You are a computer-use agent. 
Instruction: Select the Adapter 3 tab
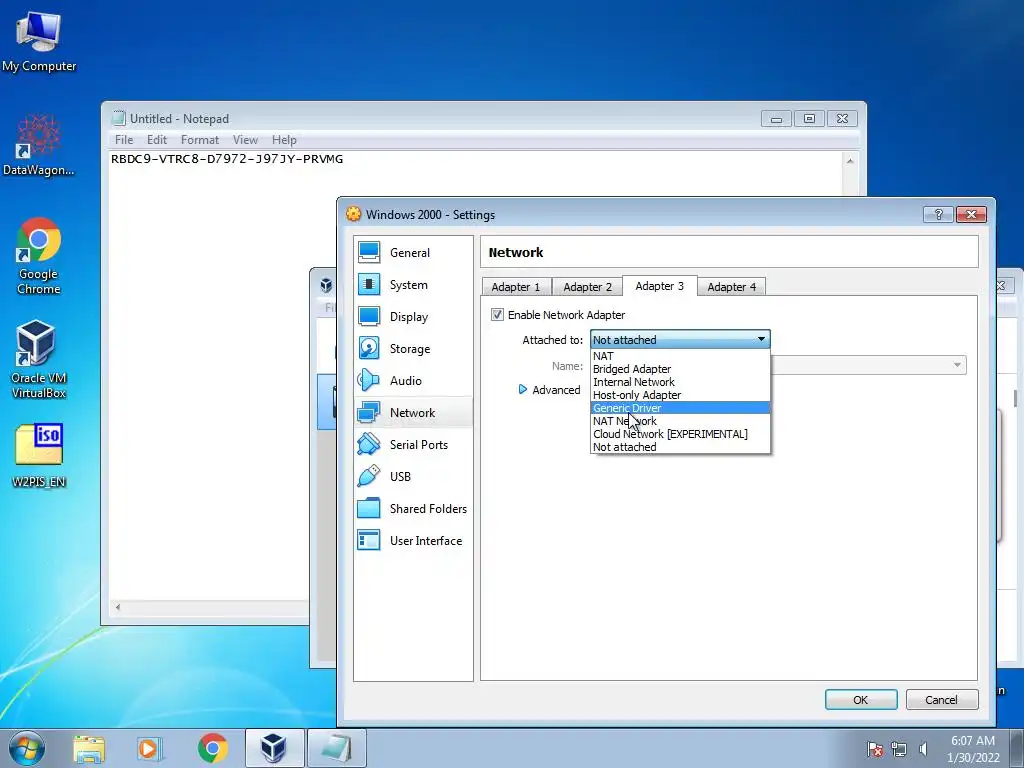(x=660, y=286)
